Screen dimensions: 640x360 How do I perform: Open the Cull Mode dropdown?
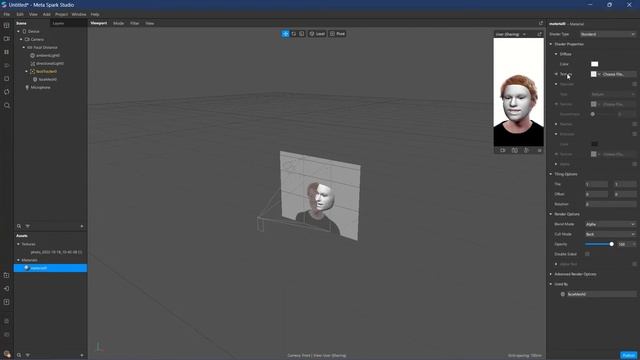pos(610,234)
